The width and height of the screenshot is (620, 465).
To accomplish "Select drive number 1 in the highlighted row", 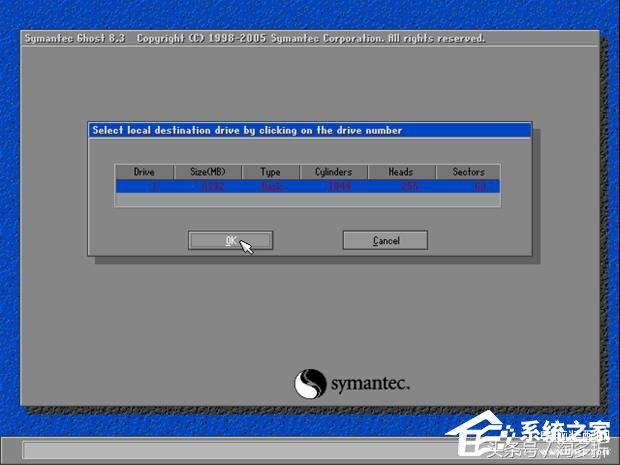I will [x=154, y=187].
